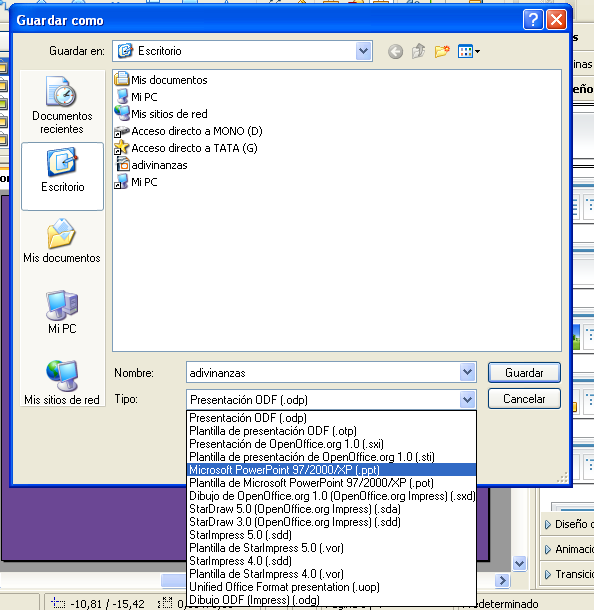Choose StarDraw 5.0 (.sda) format
The width and height of the screenshot is (594, 610).
point(331,509)
